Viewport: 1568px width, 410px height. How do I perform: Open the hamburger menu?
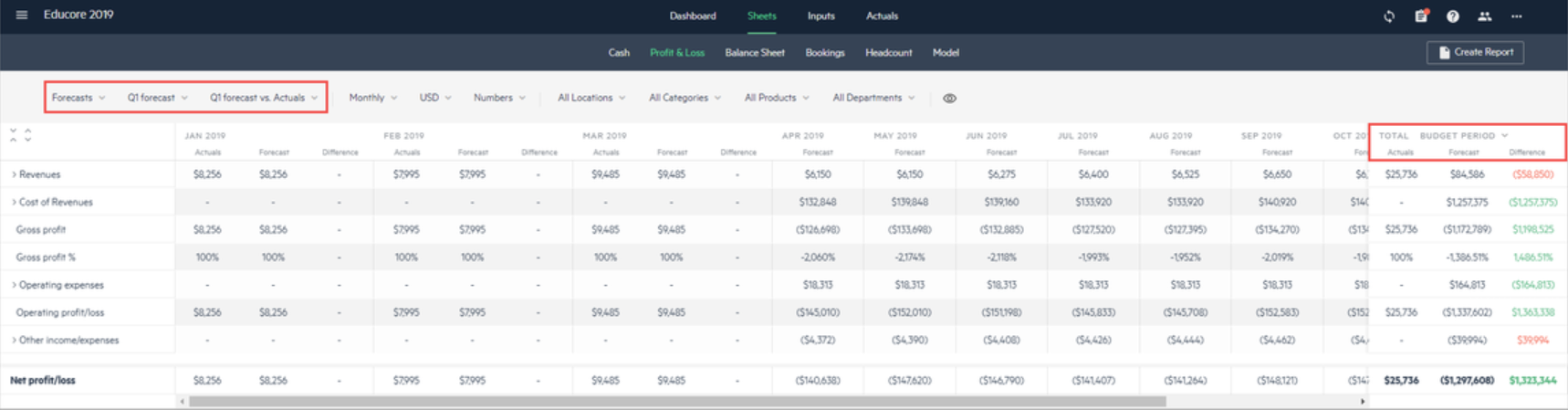22,15
